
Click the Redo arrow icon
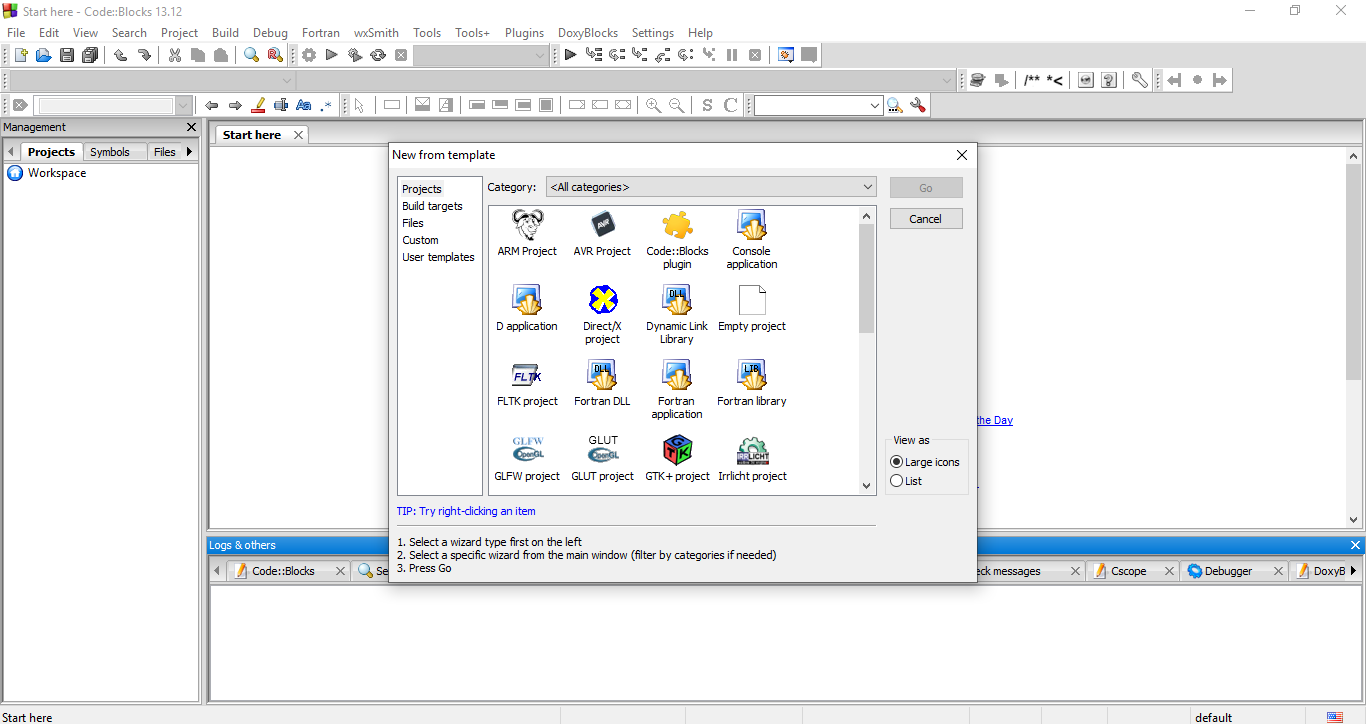[144, 55]
